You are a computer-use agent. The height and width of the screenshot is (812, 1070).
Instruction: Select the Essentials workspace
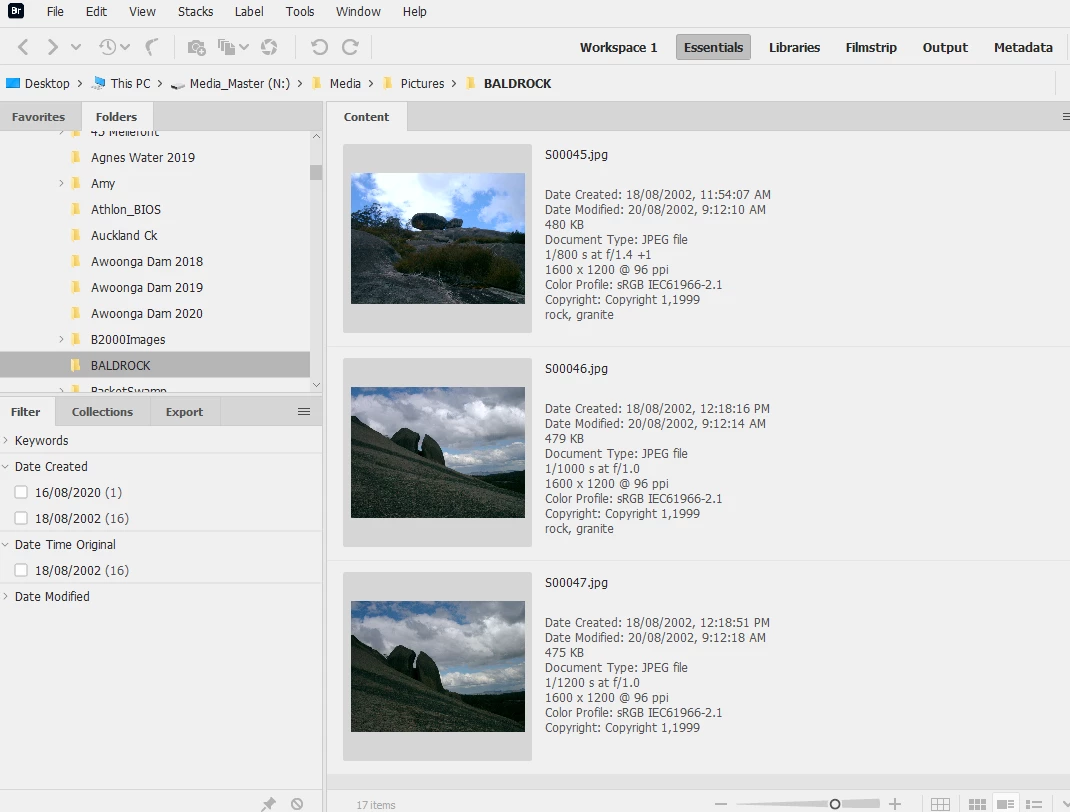[x=713, y=47]
